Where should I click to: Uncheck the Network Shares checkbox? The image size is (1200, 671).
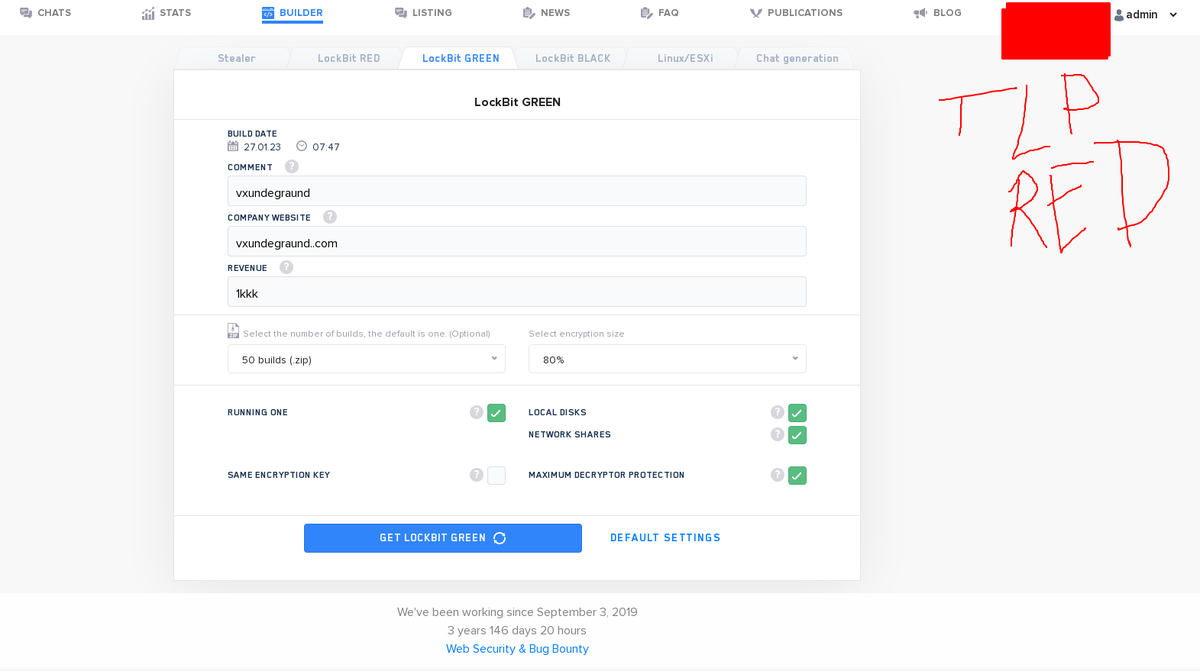tap(797, 435)
